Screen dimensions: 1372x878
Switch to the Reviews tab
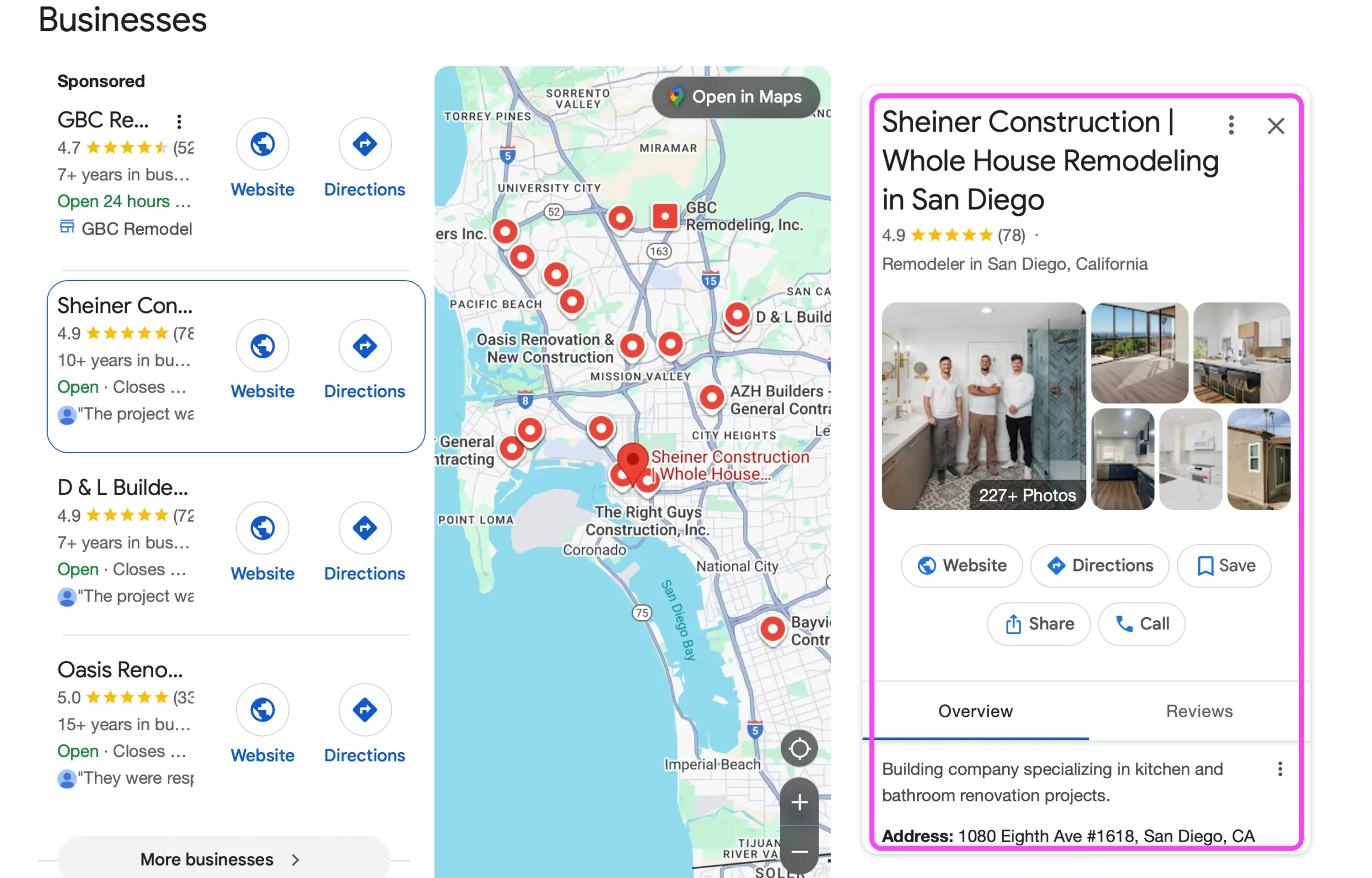pos(1199,711)
